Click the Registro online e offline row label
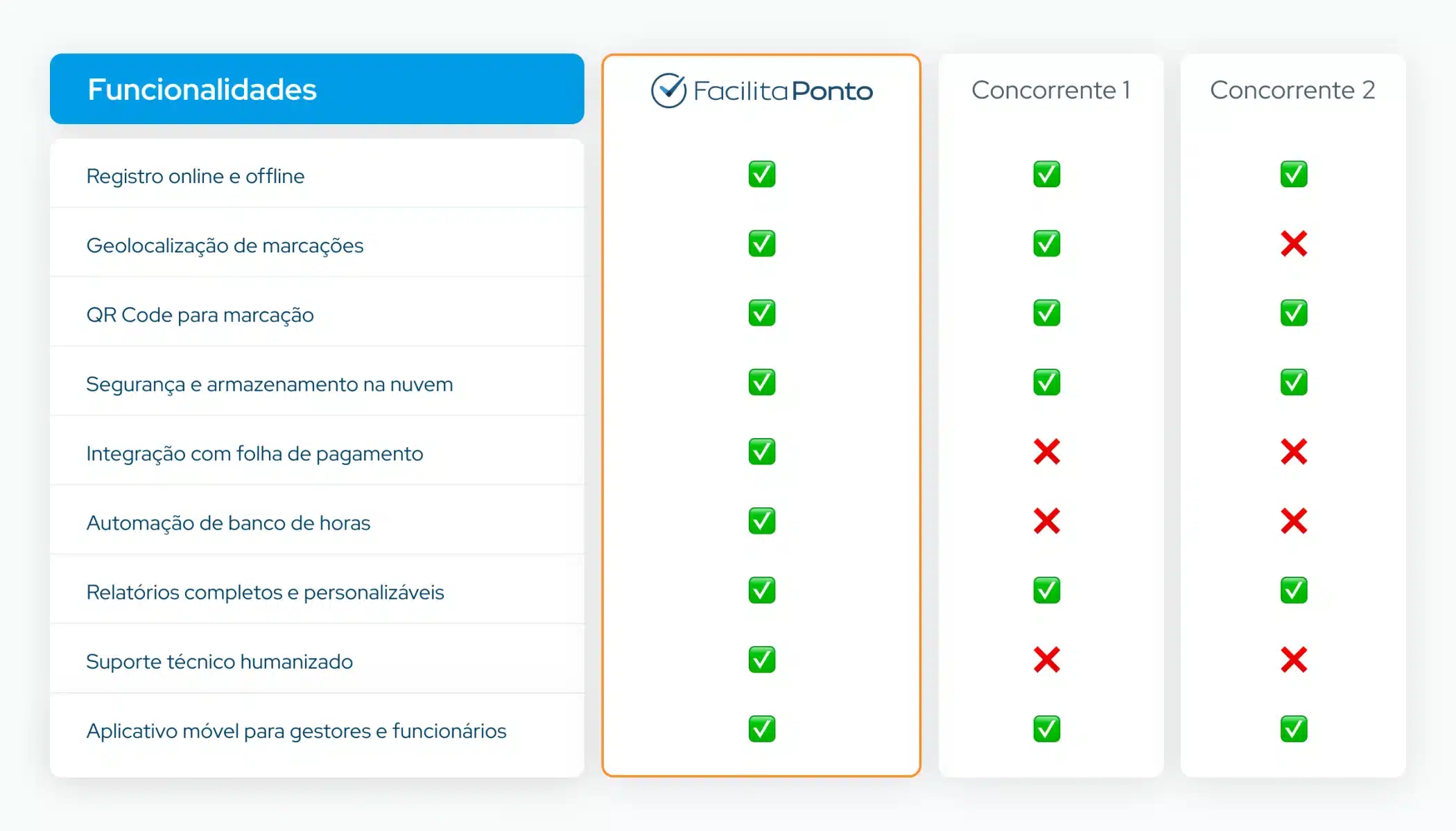 coord(196,176)
